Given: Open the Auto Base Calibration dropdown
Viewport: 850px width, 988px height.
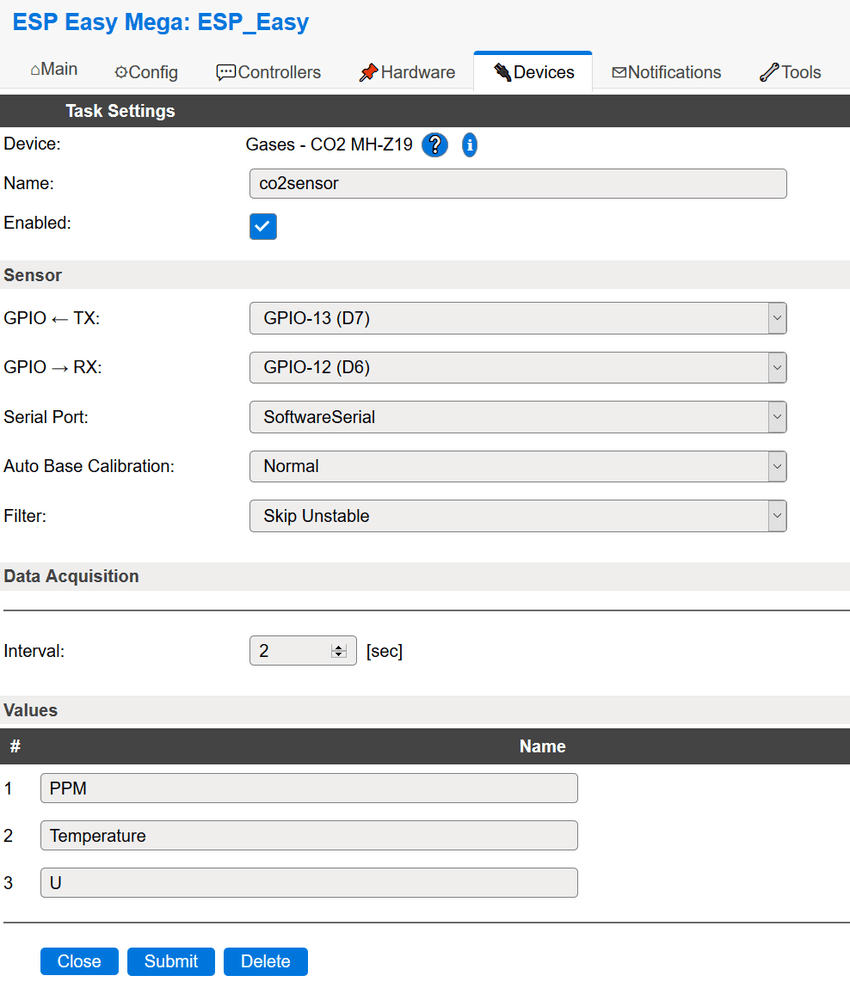Looking at the screenshot, I should (518, 466).
